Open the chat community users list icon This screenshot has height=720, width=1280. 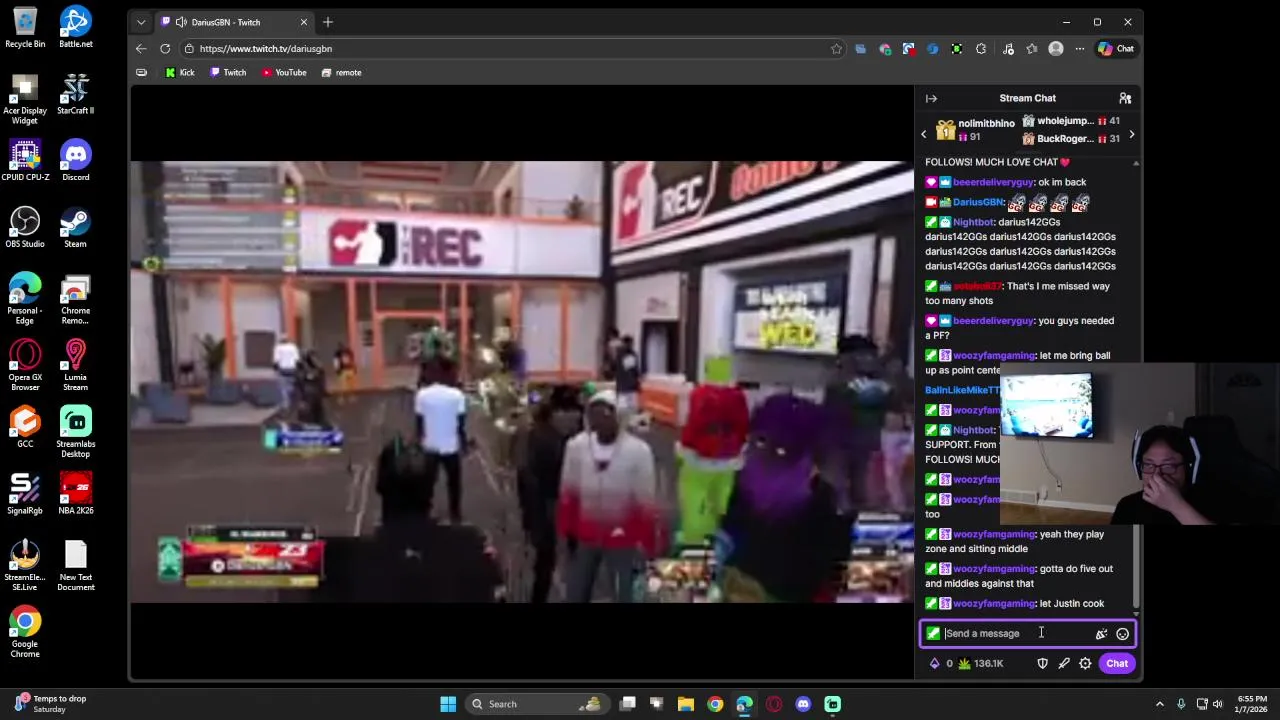coord(1125,98)
